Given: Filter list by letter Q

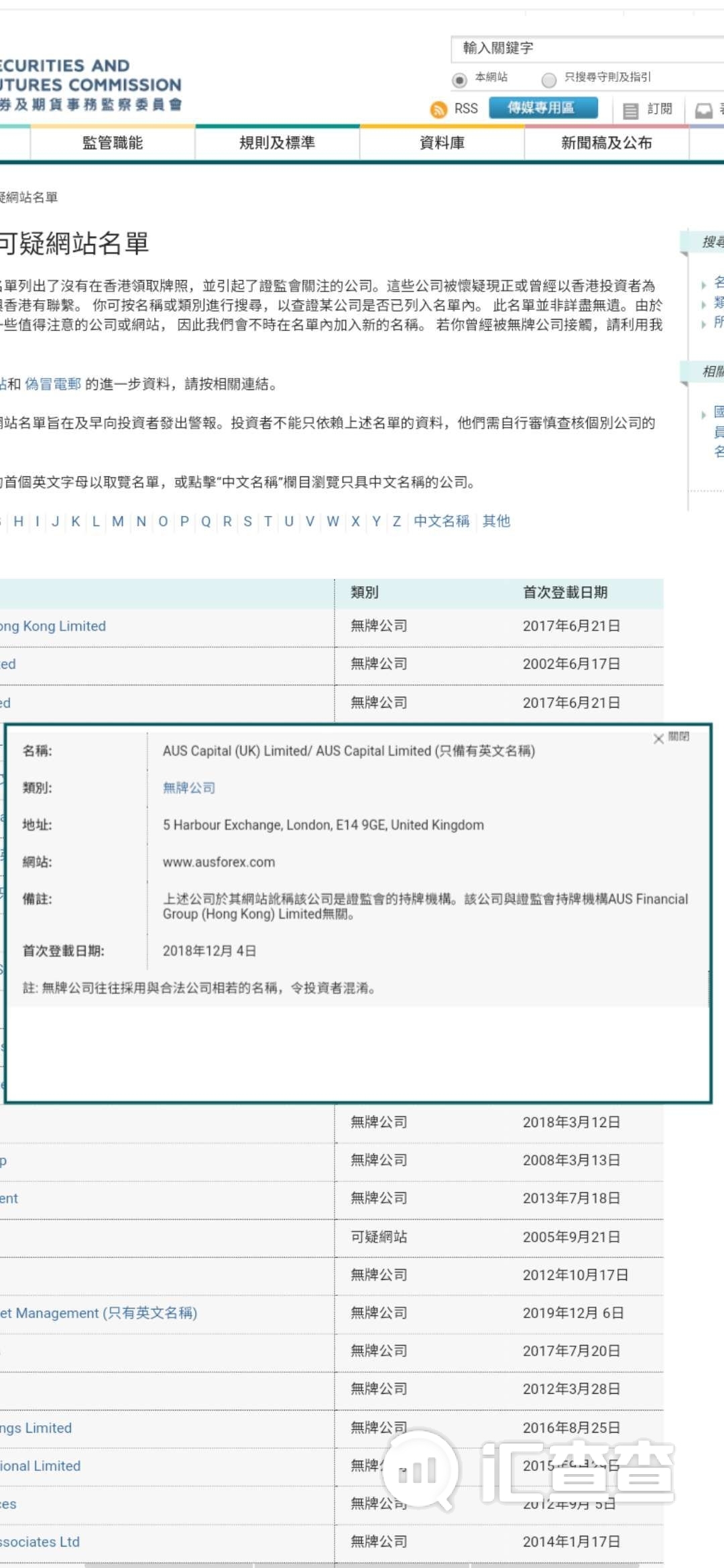Looking at the screenshot, I should pyautogui.click(x=206, y=521).
